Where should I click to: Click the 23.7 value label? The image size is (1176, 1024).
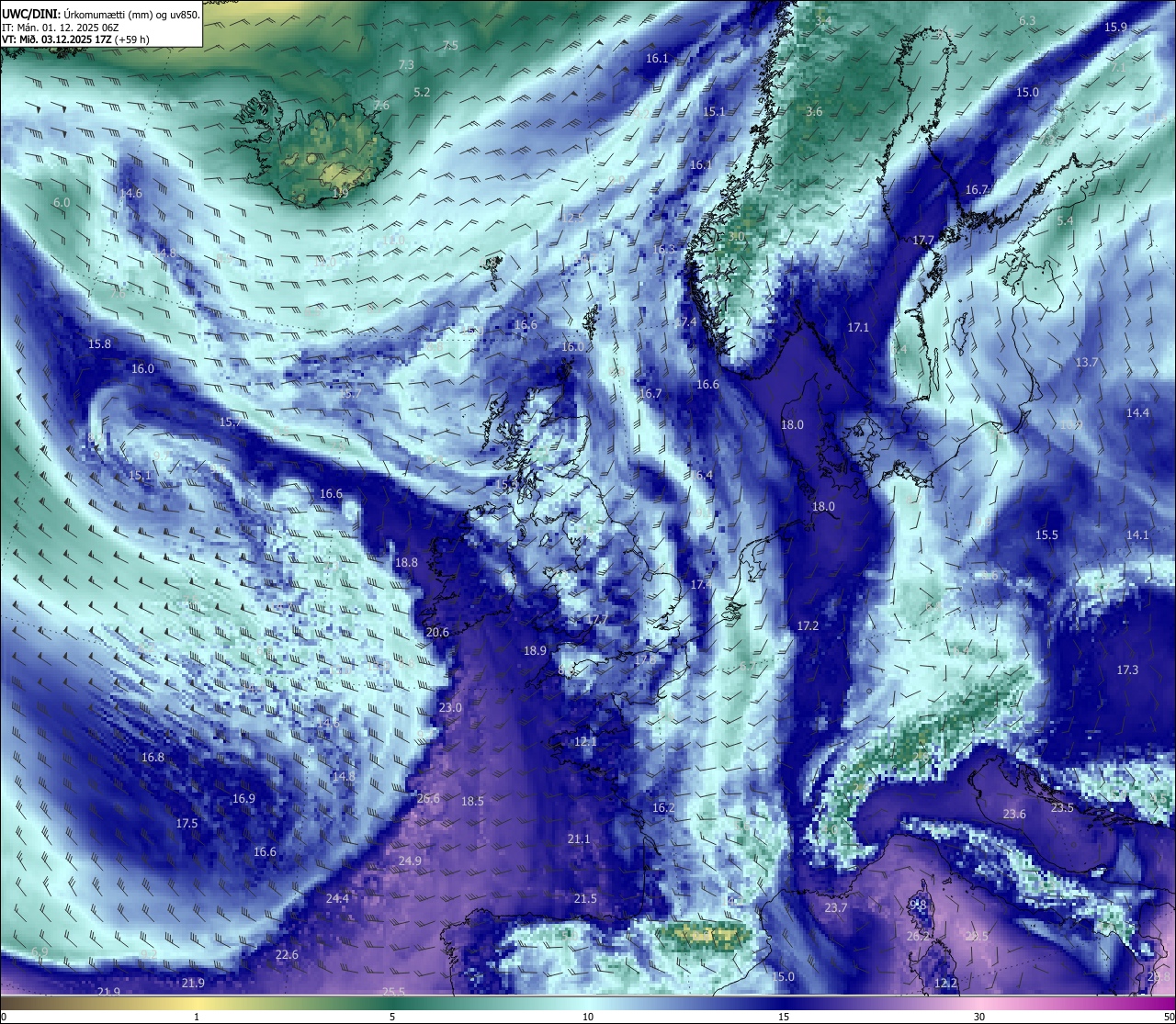tap(835, 907)
